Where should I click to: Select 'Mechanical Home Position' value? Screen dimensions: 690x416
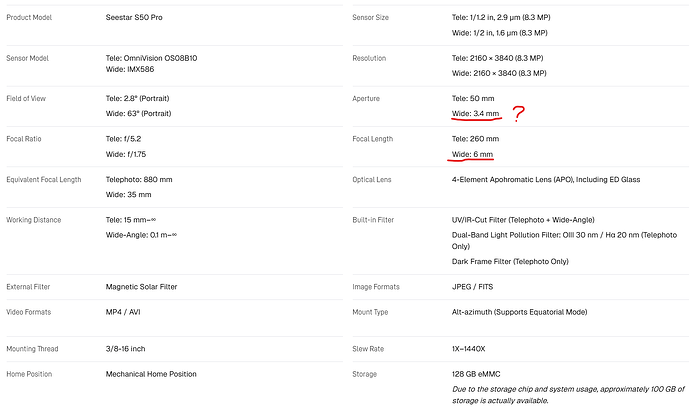coord(151,374)
